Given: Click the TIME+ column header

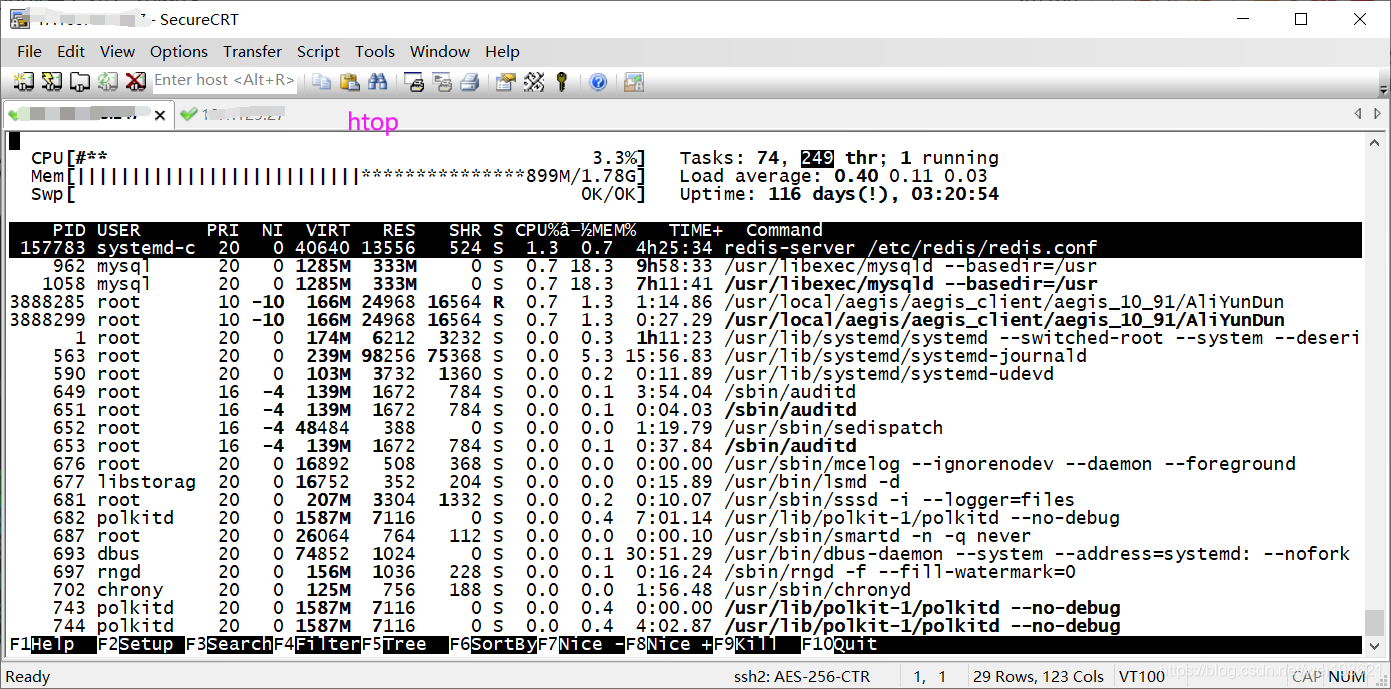Looking at the screenshot, I should [x=696, y=230].
